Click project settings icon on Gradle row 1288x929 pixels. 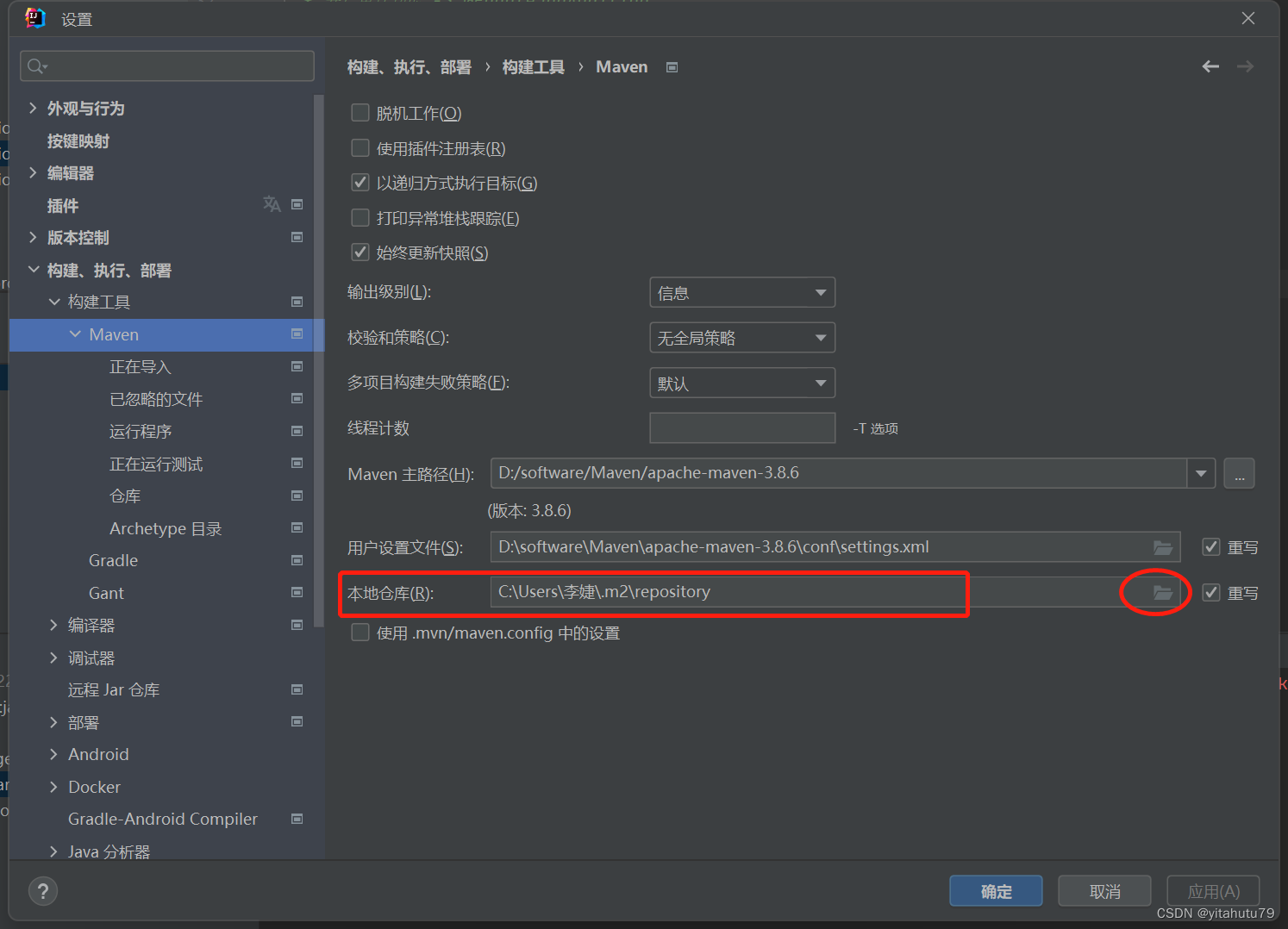tap(297, 560)
